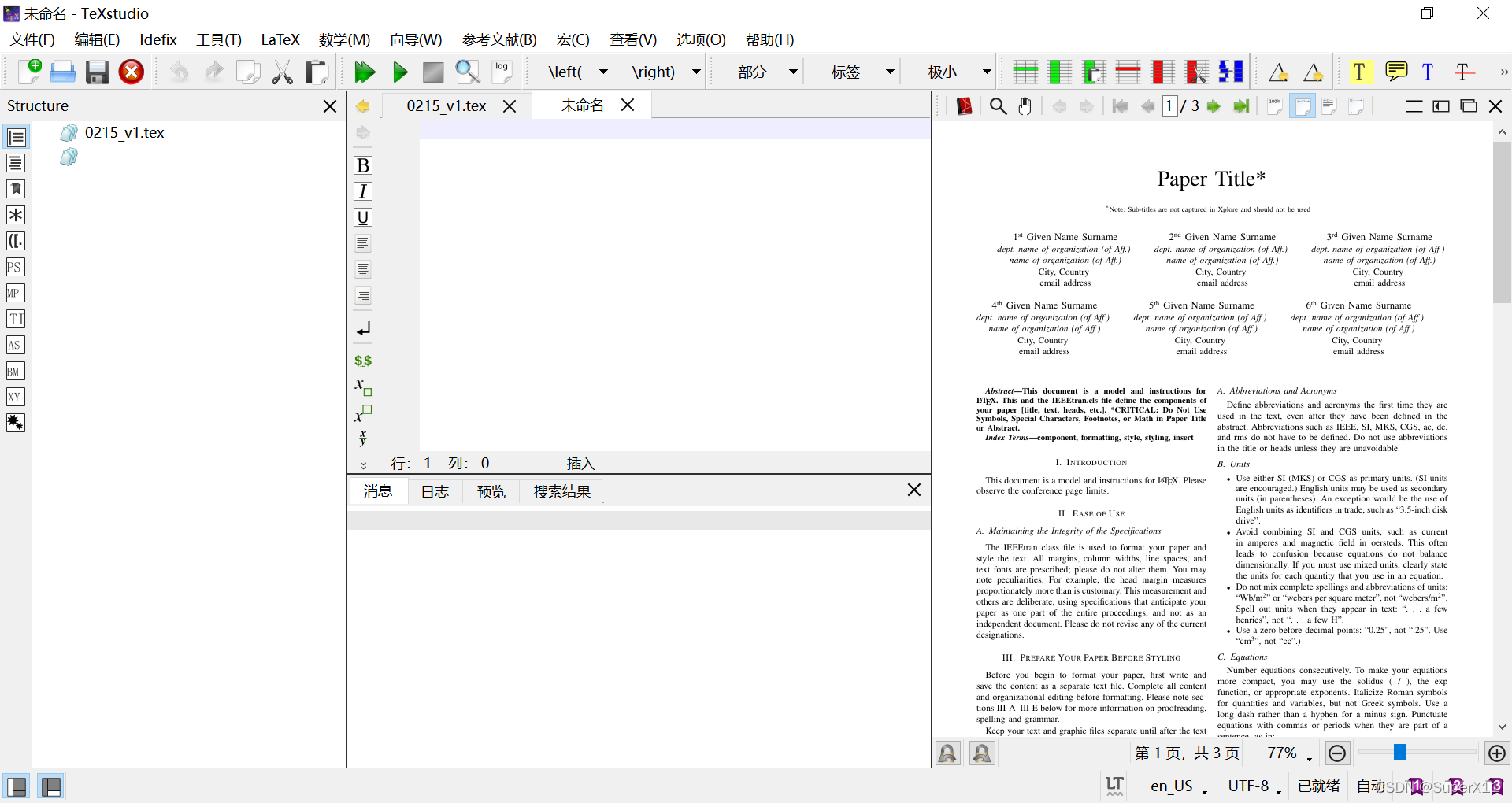Insert superscript with the x superscript icon
This screenshot has width=1512, height=803.
click(363, 413)
